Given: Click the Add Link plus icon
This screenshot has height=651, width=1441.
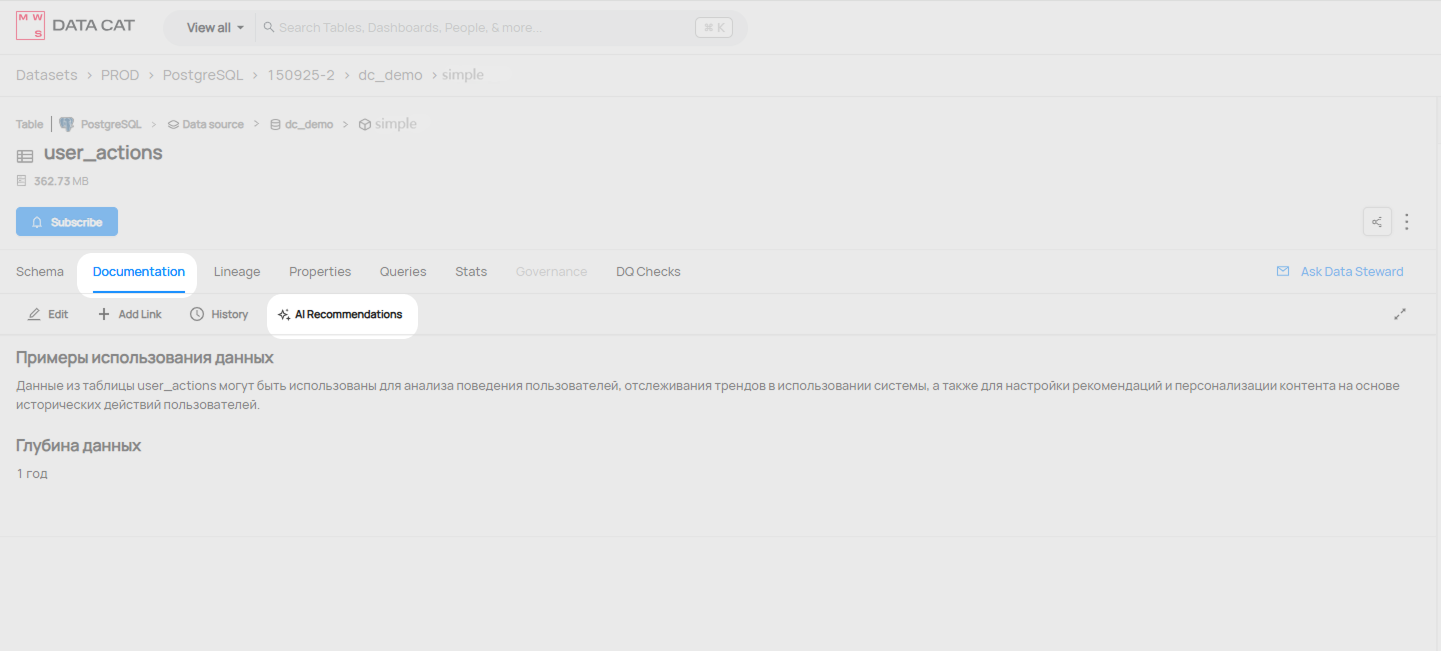Looking at the screenshot, I should click(x=104, y=314).
